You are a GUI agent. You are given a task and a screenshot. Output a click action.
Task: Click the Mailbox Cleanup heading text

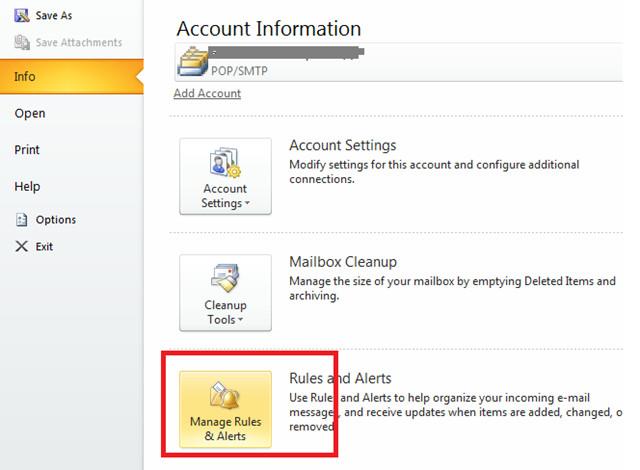pyautogui.click(x=343, y=262)
